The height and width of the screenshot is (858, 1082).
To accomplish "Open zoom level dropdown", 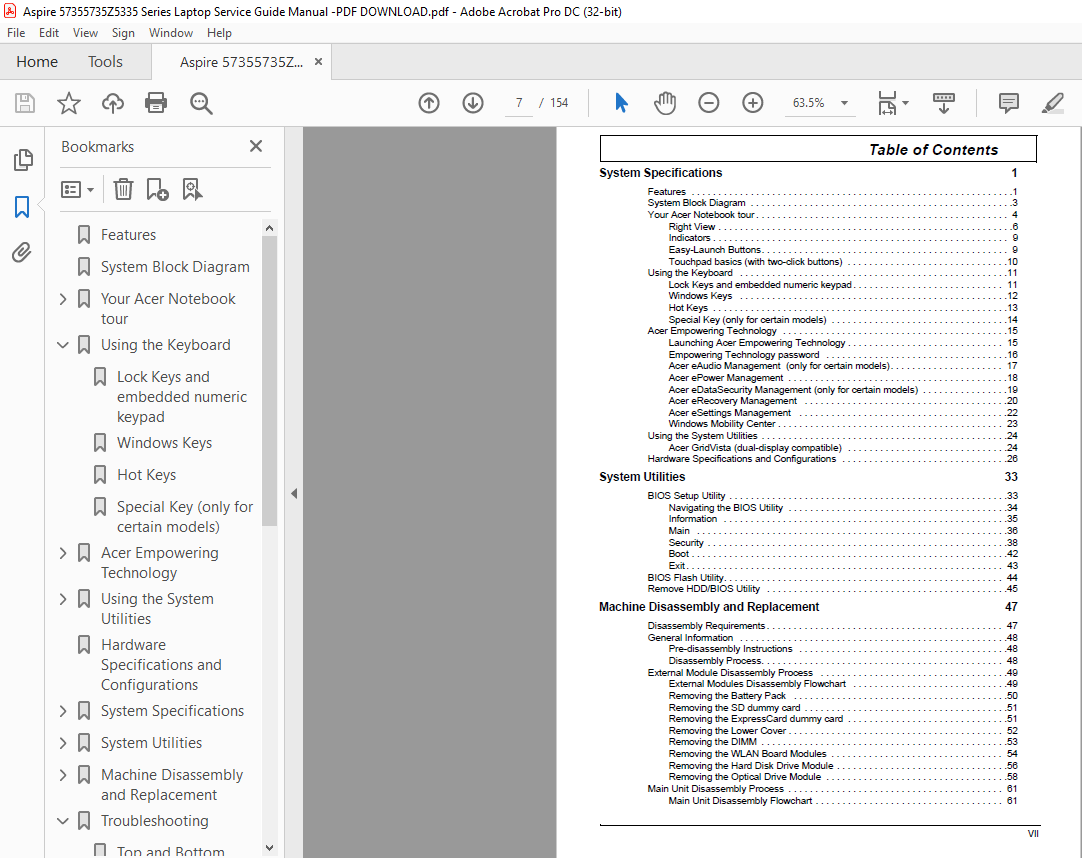I will pos(844,103).
